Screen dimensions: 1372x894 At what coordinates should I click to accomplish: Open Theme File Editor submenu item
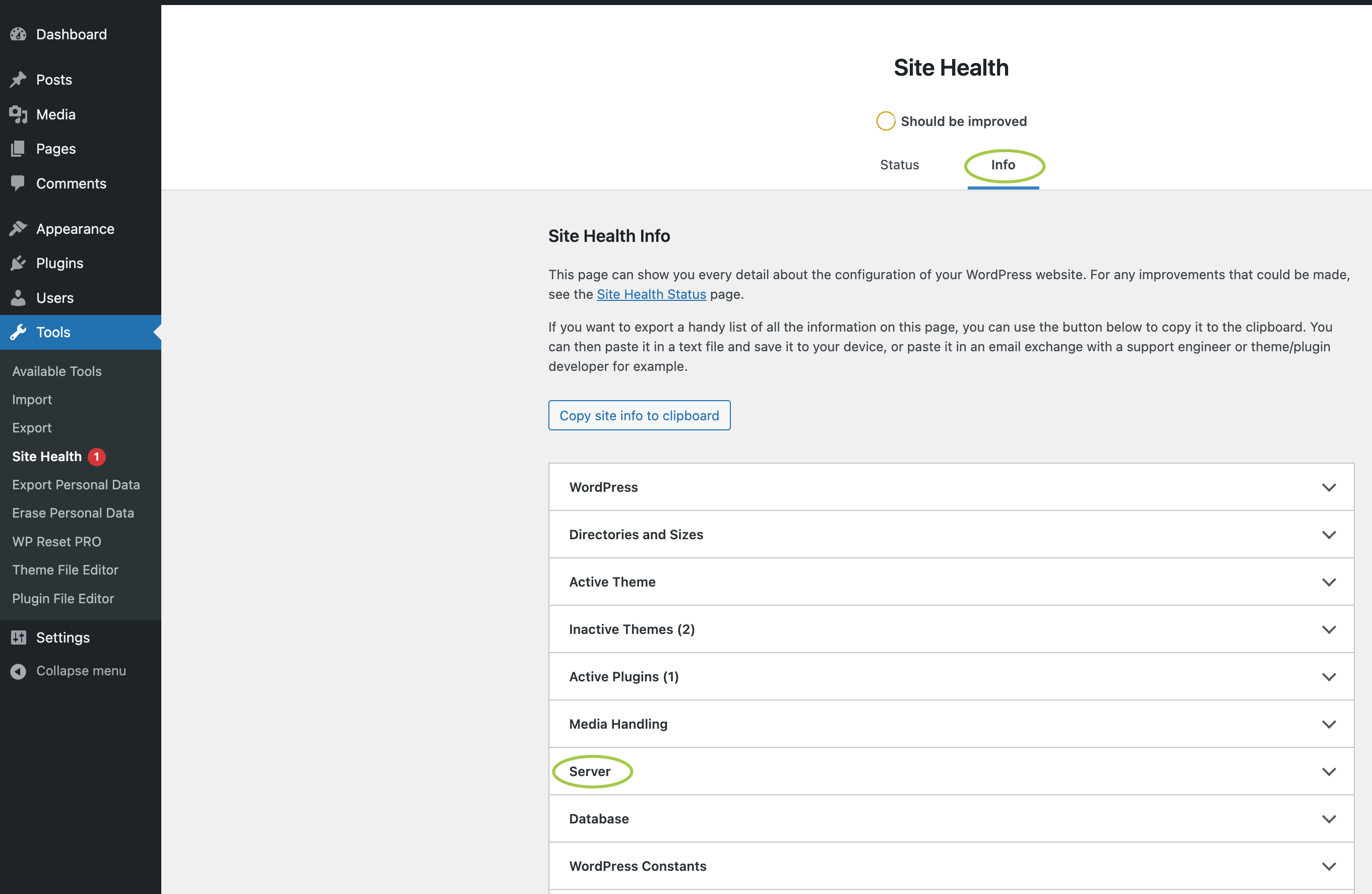point(65,570)
